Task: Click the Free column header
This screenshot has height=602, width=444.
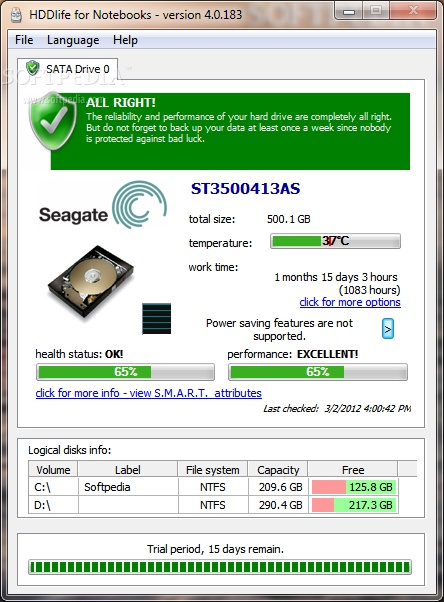Action: pos(353,470)
